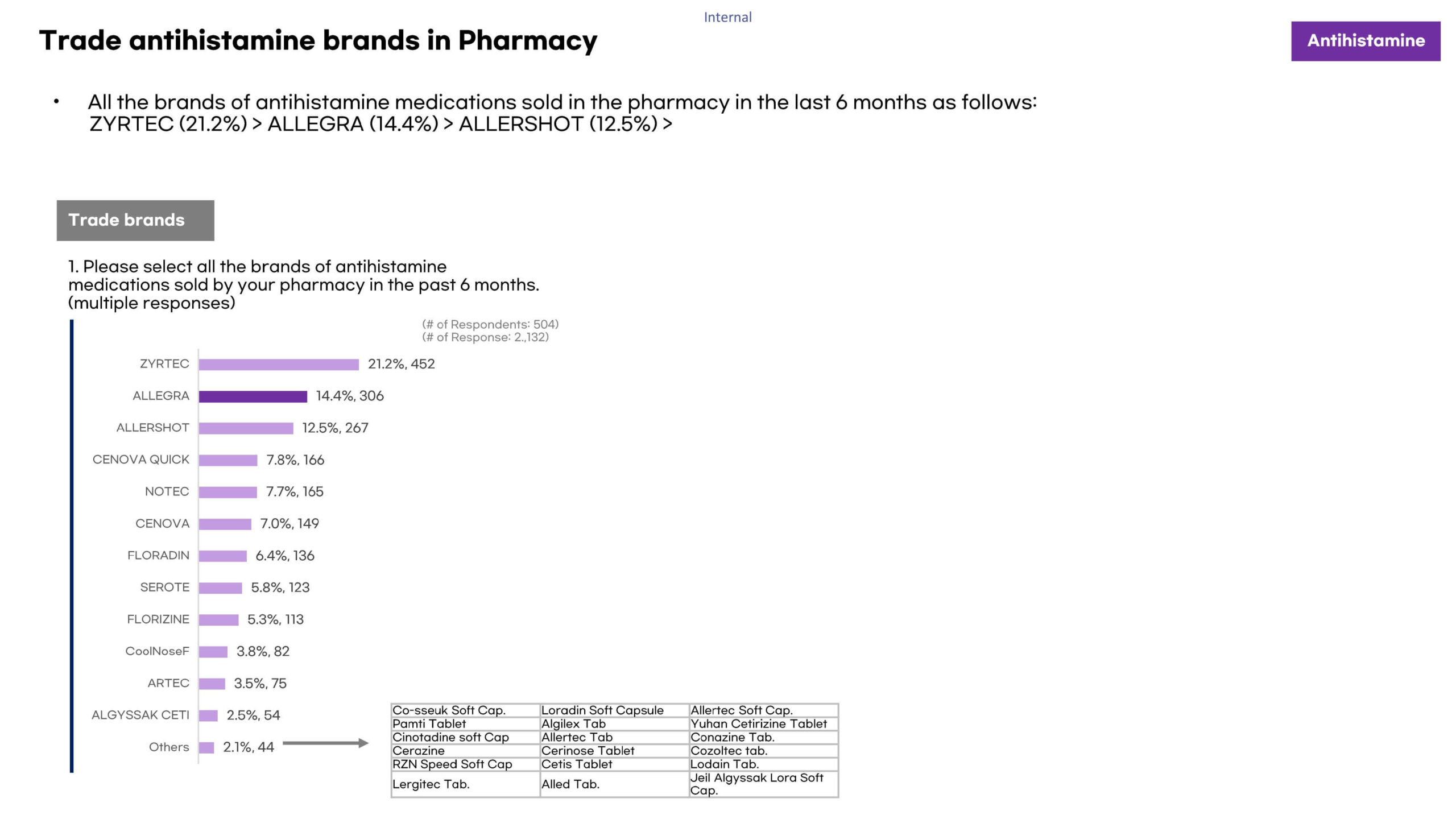Click the Cerinose Tablet table cell
1456x819 pixels.
588,751
